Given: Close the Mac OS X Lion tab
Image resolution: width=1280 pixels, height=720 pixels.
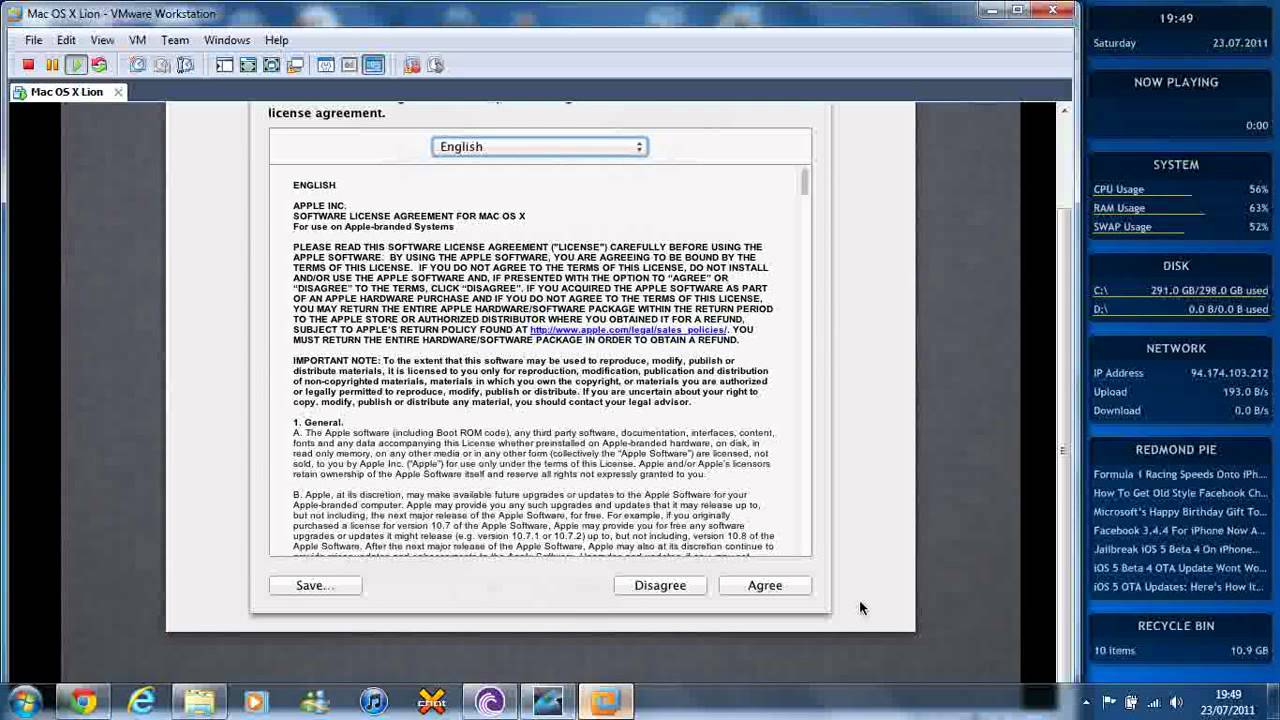Looking at the screenshot, I should tap(118, 92).
